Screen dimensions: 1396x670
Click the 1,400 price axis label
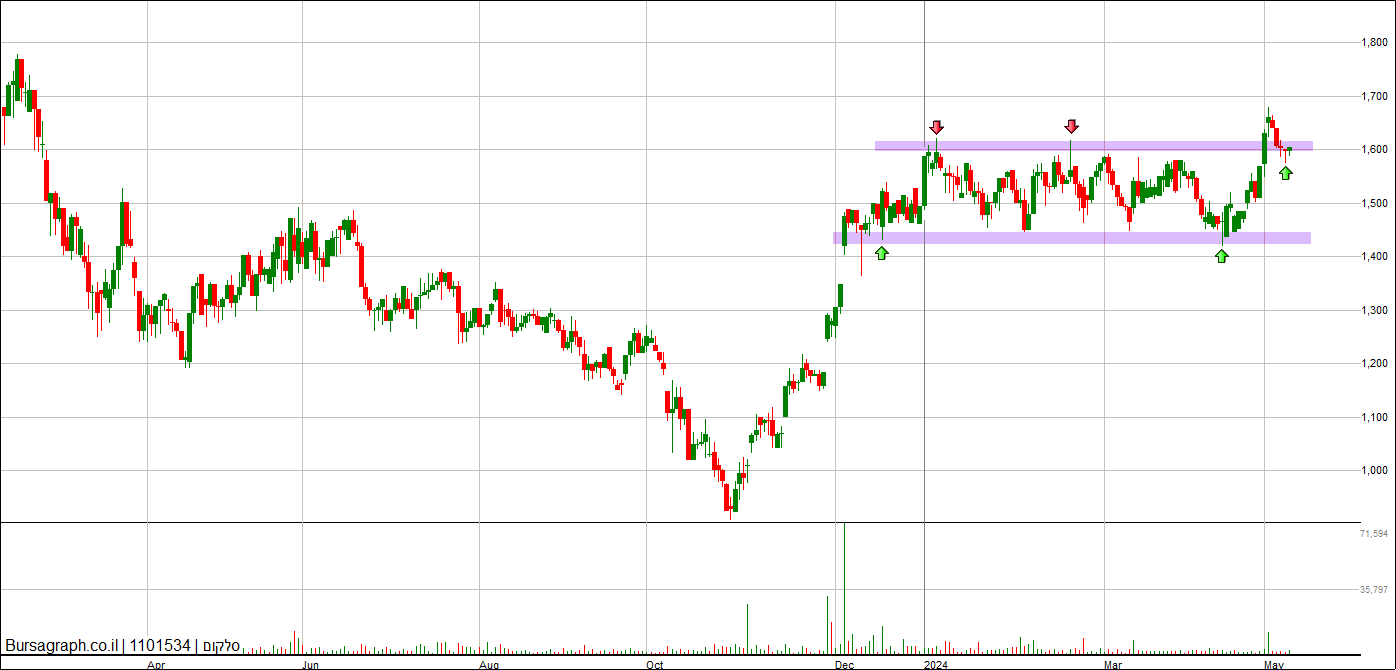coord(1373,257)
